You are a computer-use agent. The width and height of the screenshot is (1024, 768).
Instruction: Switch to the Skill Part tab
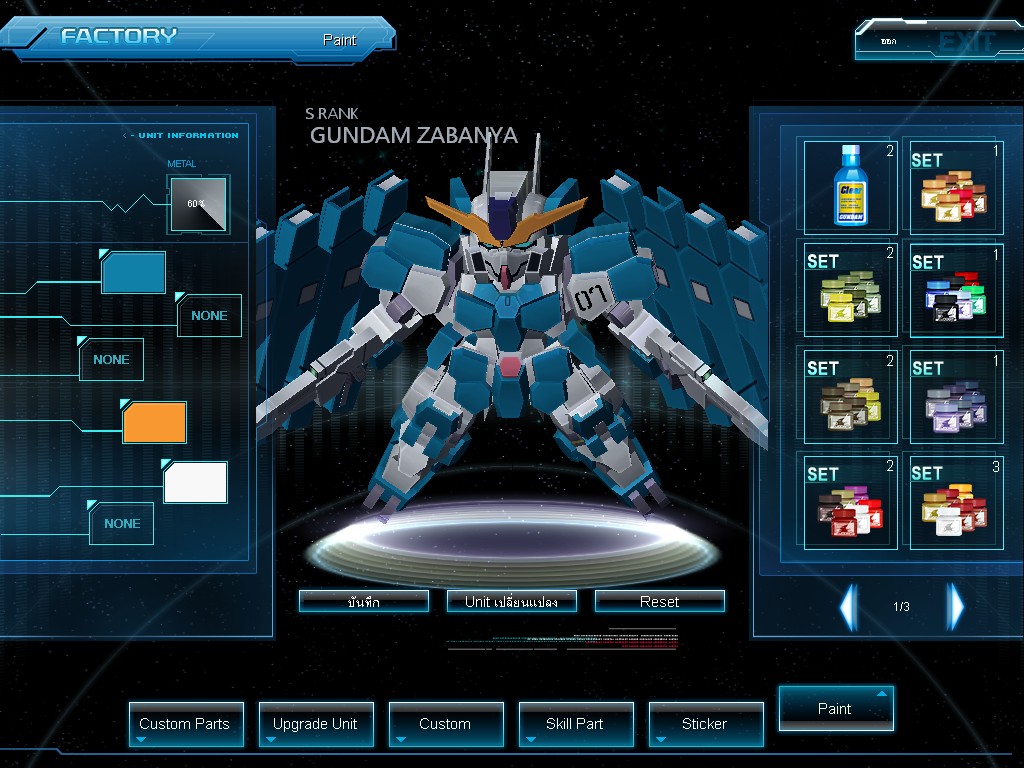click(576, 724)
